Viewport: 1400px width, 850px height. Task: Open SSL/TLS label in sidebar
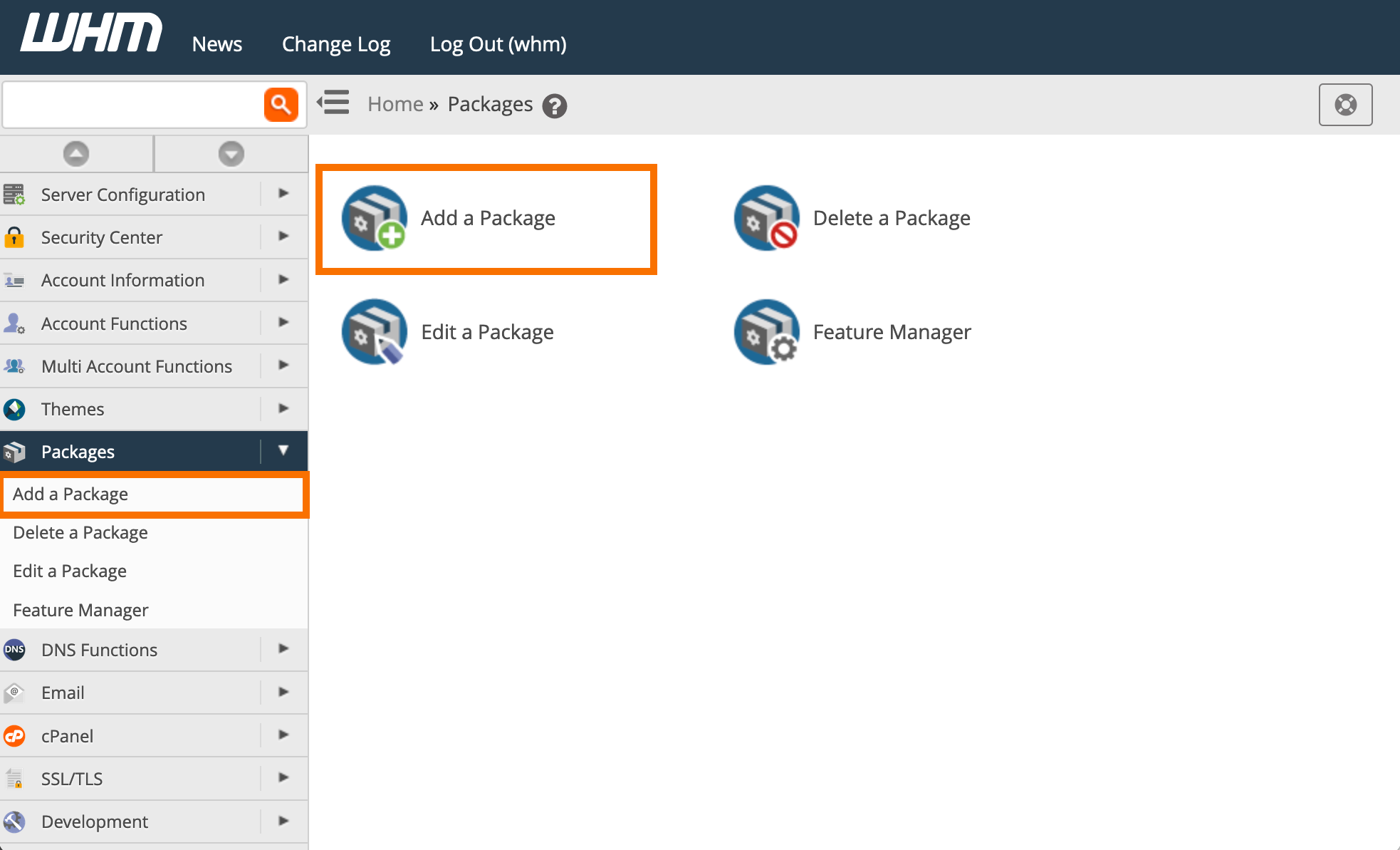tap(72, 779)
